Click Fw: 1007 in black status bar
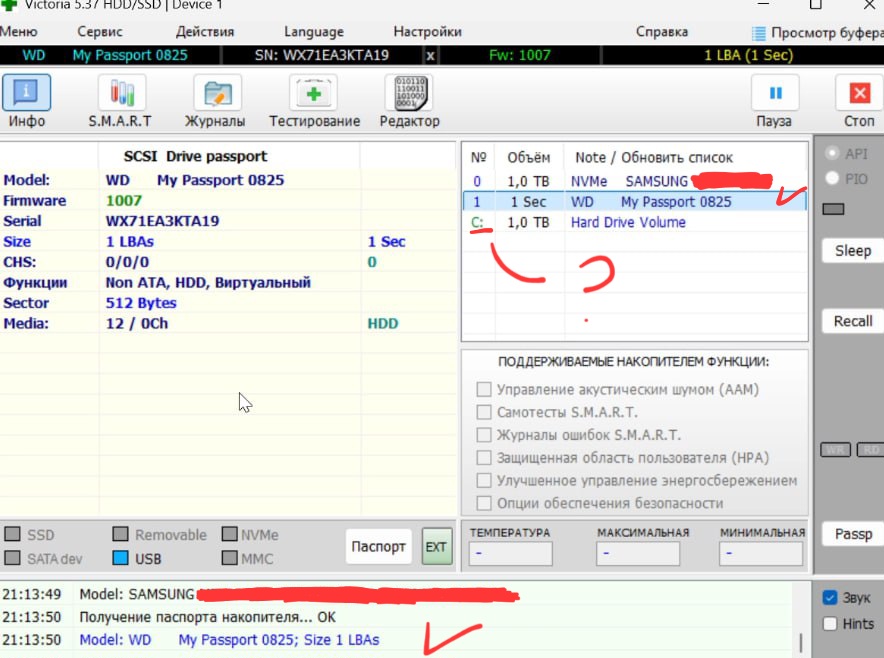This screenshot has width=884, height=658. pos(519,55)
